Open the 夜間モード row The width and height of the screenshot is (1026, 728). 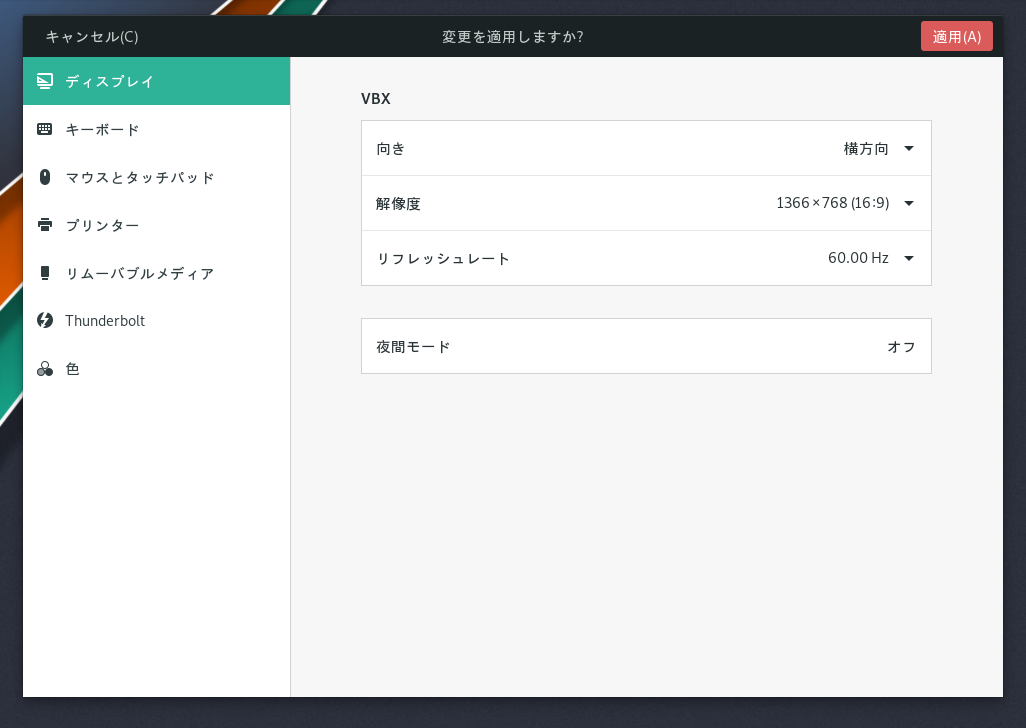coord(646,346)
